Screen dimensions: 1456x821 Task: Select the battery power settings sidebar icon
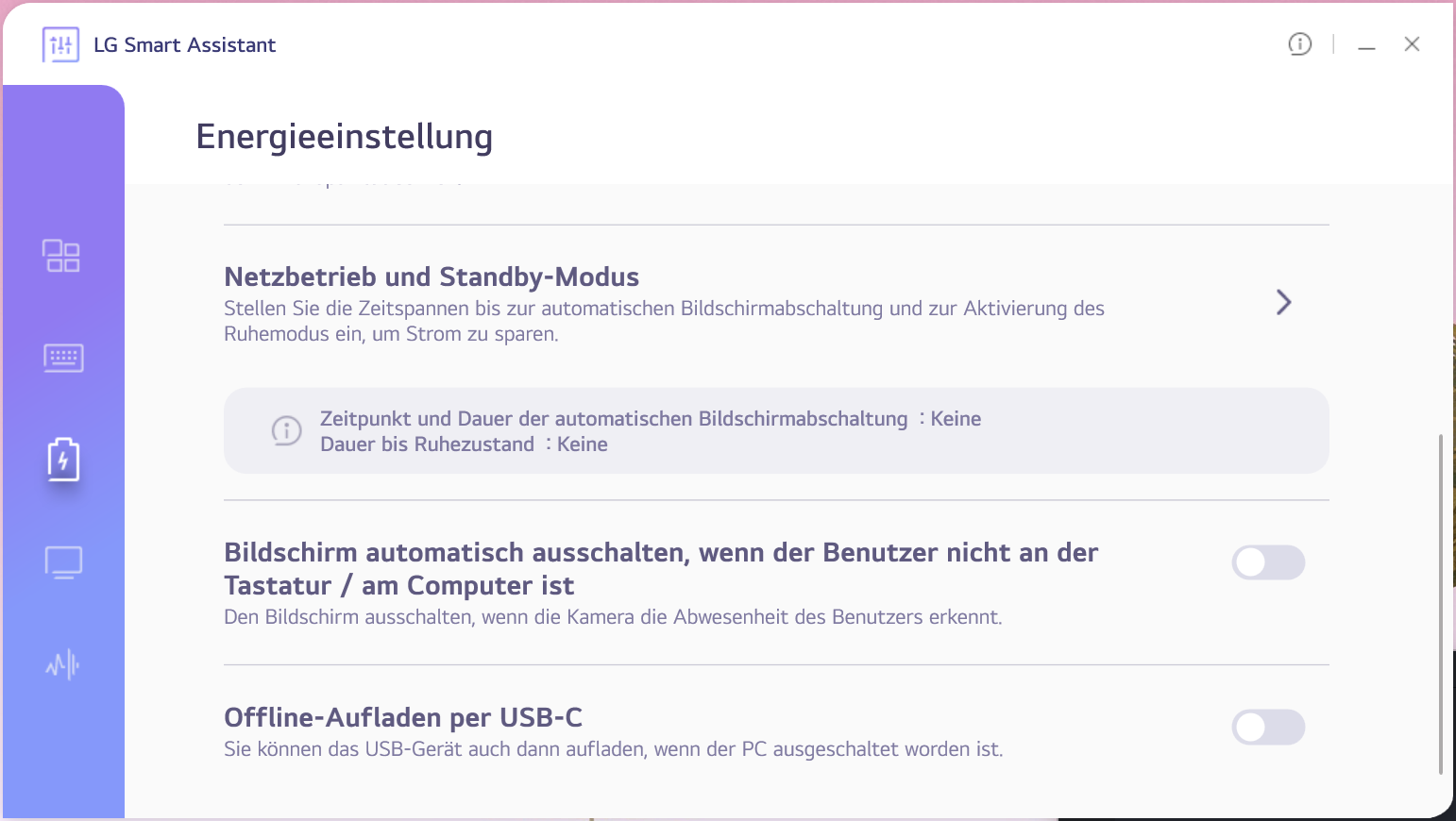point(63,460)
